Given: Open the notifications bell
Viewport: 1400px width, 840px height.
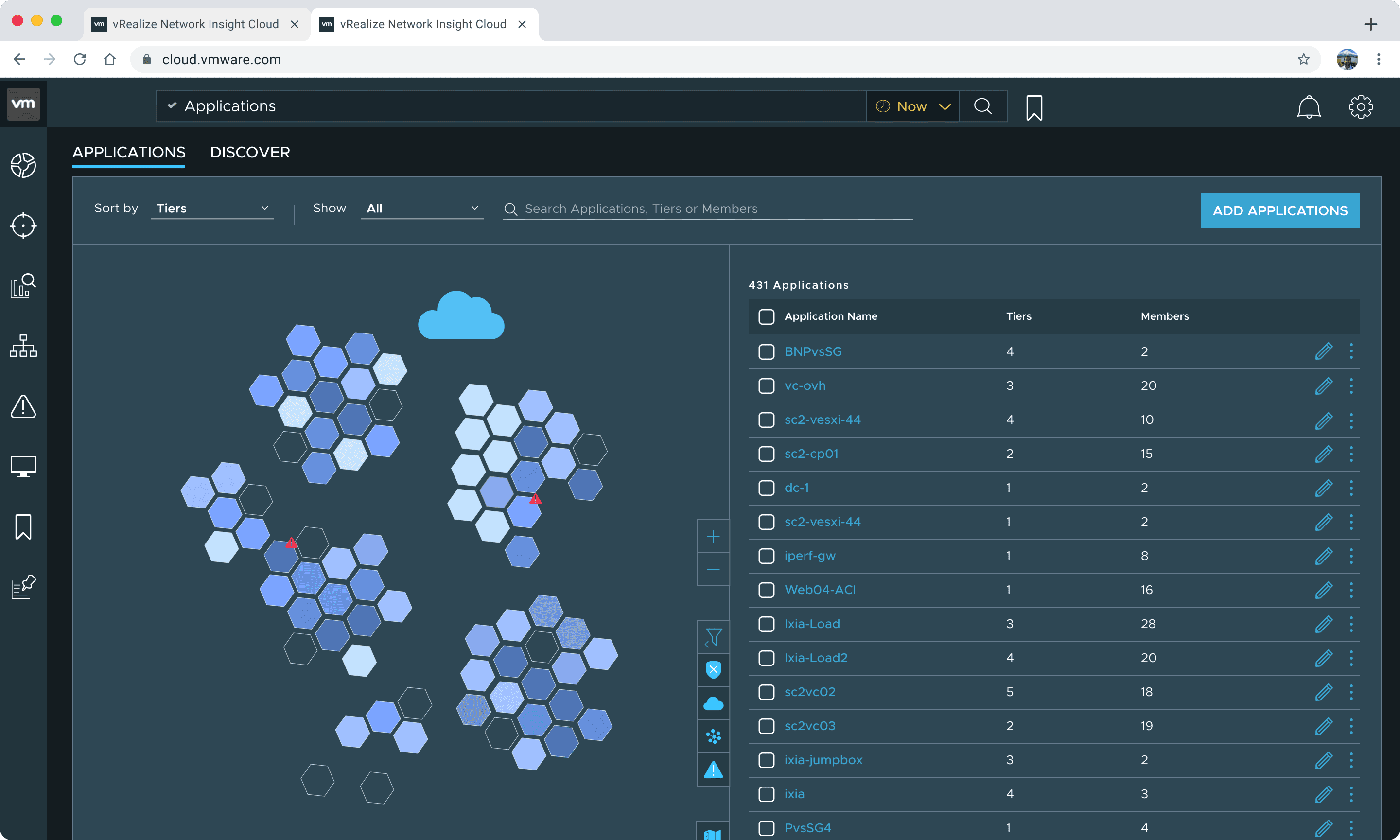Looking at the screenshot, I should tap(1309, 107).
